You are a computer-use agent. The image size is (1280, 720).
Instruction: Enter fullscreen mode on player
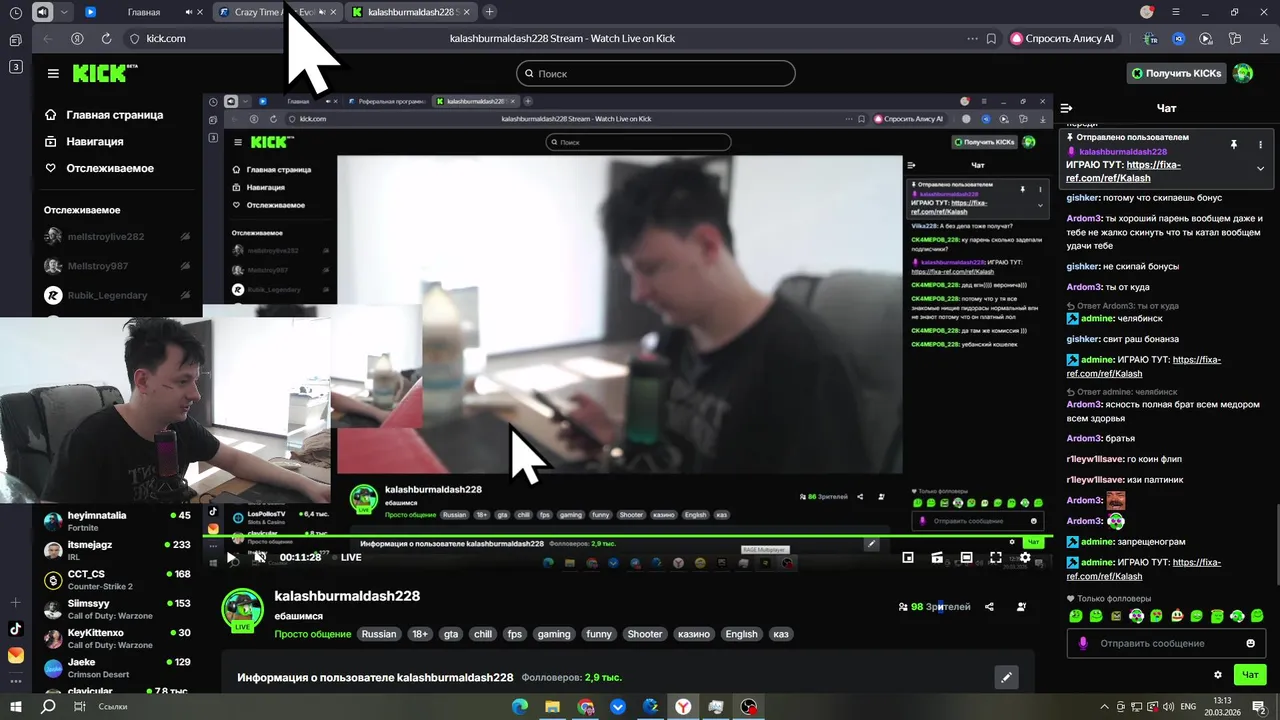(x=996, y=557)
